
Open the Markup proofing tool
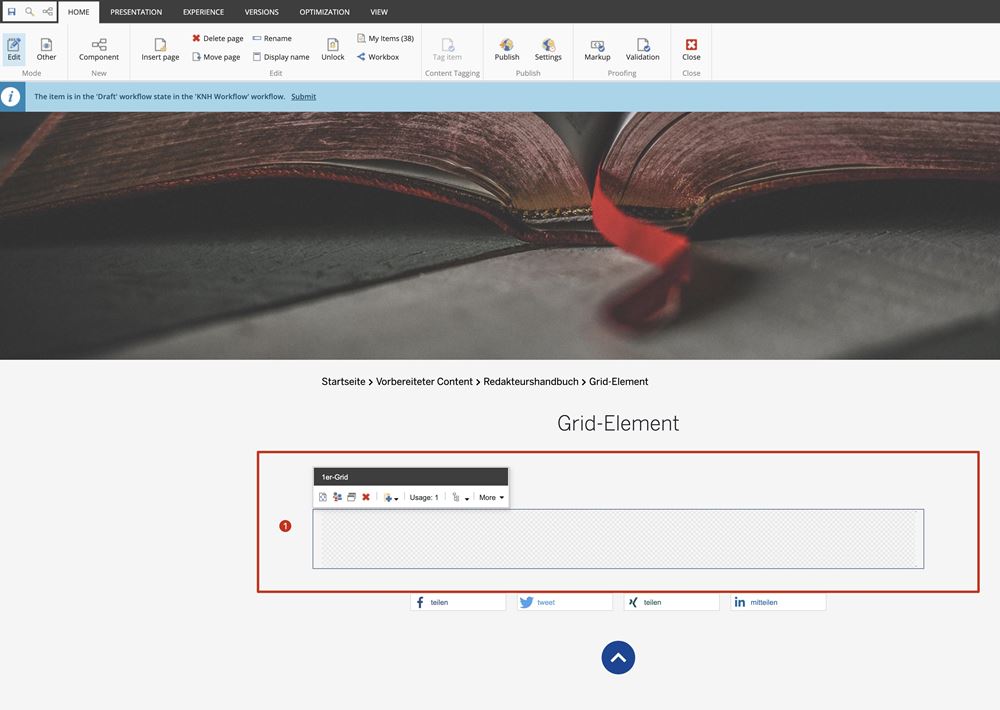click(x=597, y=49)
